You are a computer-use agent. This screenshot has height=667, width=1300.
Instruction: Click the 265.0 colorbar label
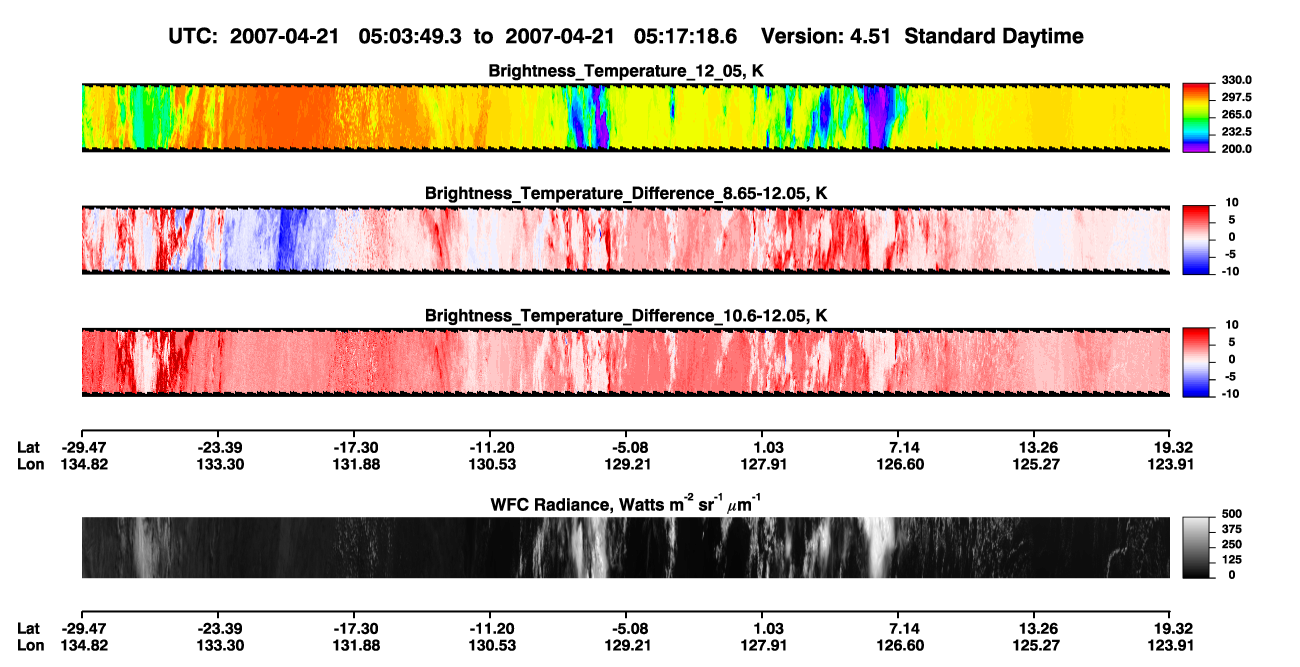(x=1235, y=114)
